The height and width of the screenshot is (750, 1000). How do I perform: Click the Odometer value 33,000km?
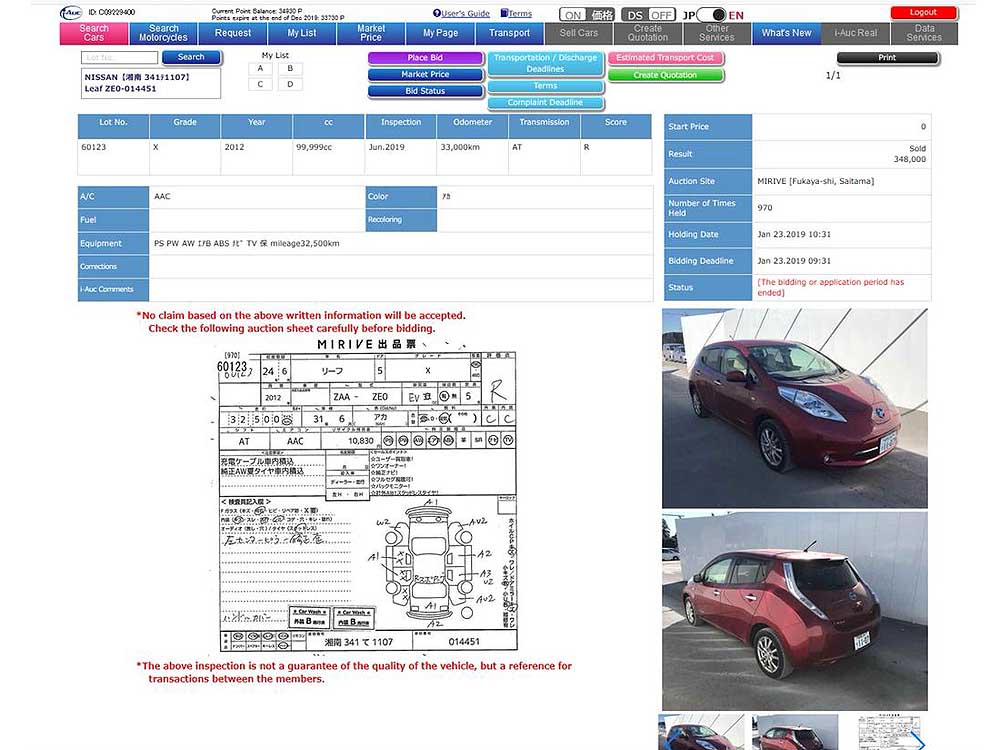tap(460, 147)
